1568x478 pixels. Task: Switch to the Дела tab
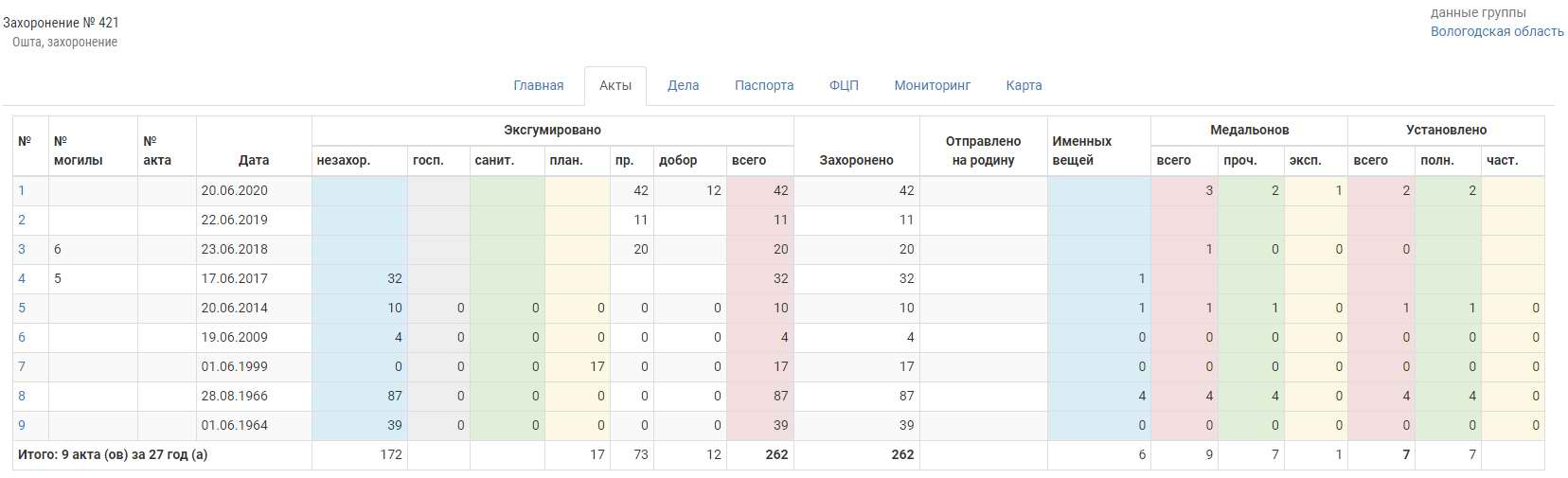coord(683,85)
